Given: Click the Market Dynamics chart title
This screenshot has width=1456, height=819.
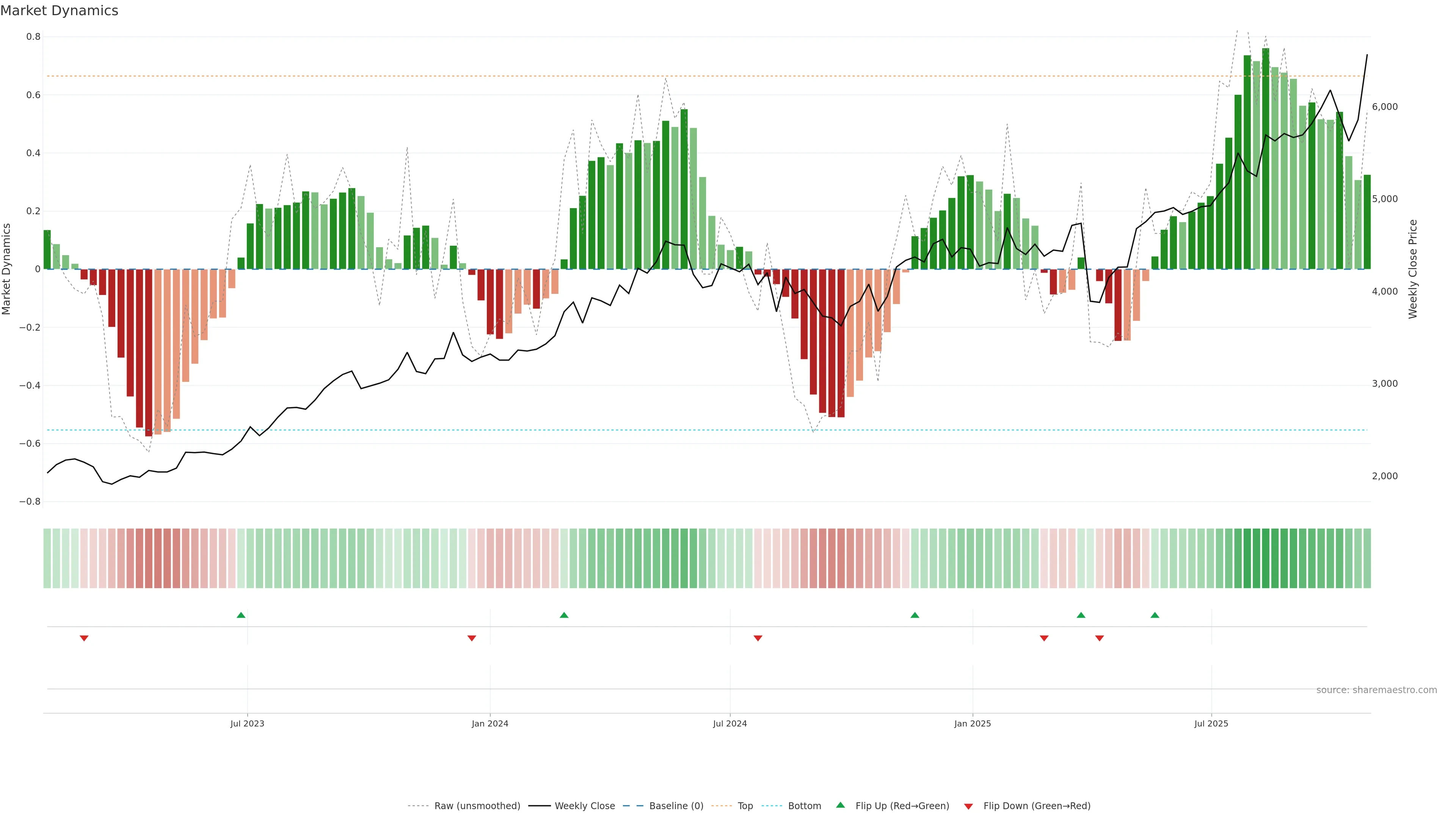Looking at the screenshot, I should [x=60, y=11].
